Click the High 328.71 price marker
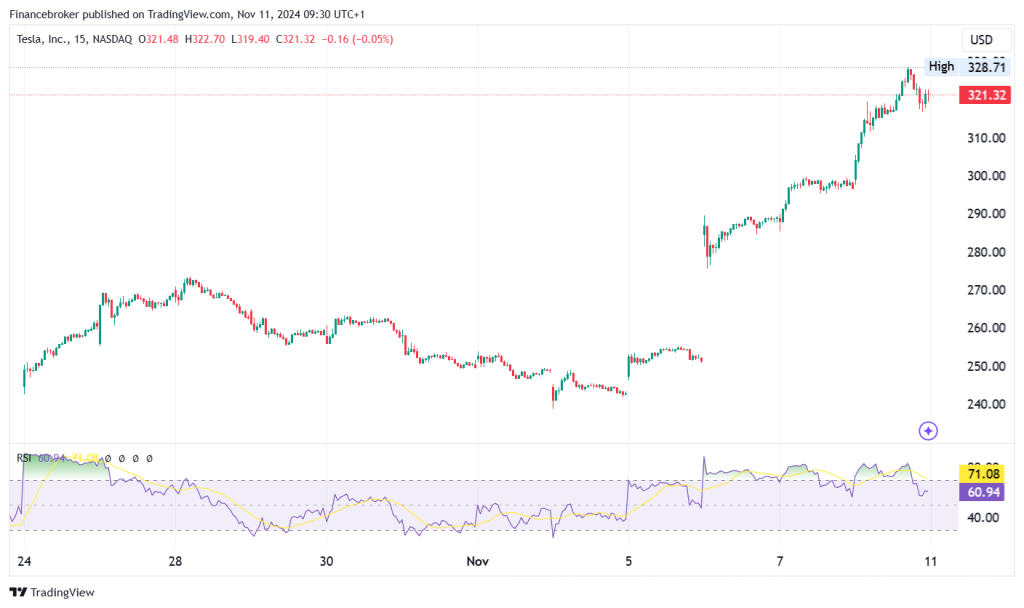 pyautogui.click(x=967, y=67)
